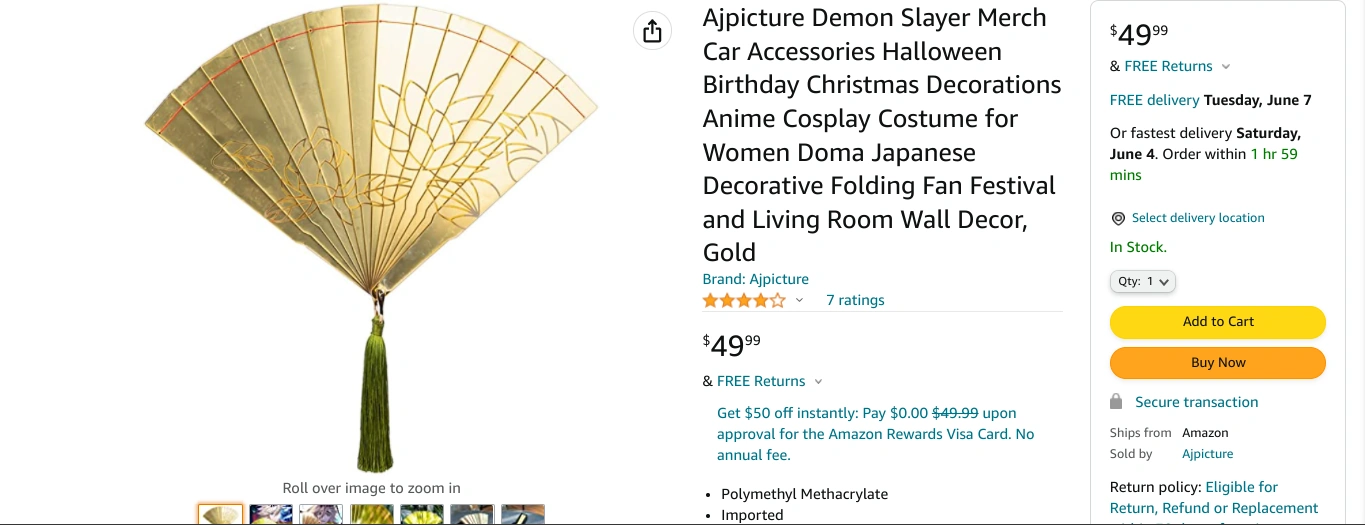Expand FREE Returns chevron in the buy box
Image resolution: width=1365 pixels, height=525 pixels.
click(x=1226, y=67)
